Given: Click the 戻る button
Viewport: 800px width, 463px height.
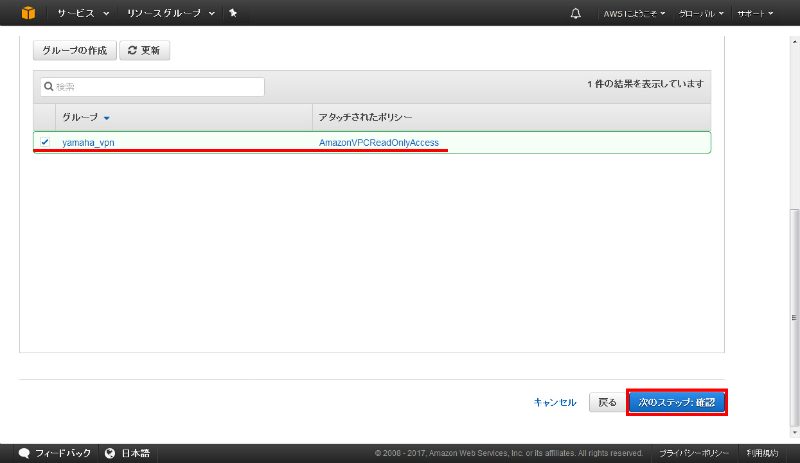Looking at the screenshot, I should point(607,402).
